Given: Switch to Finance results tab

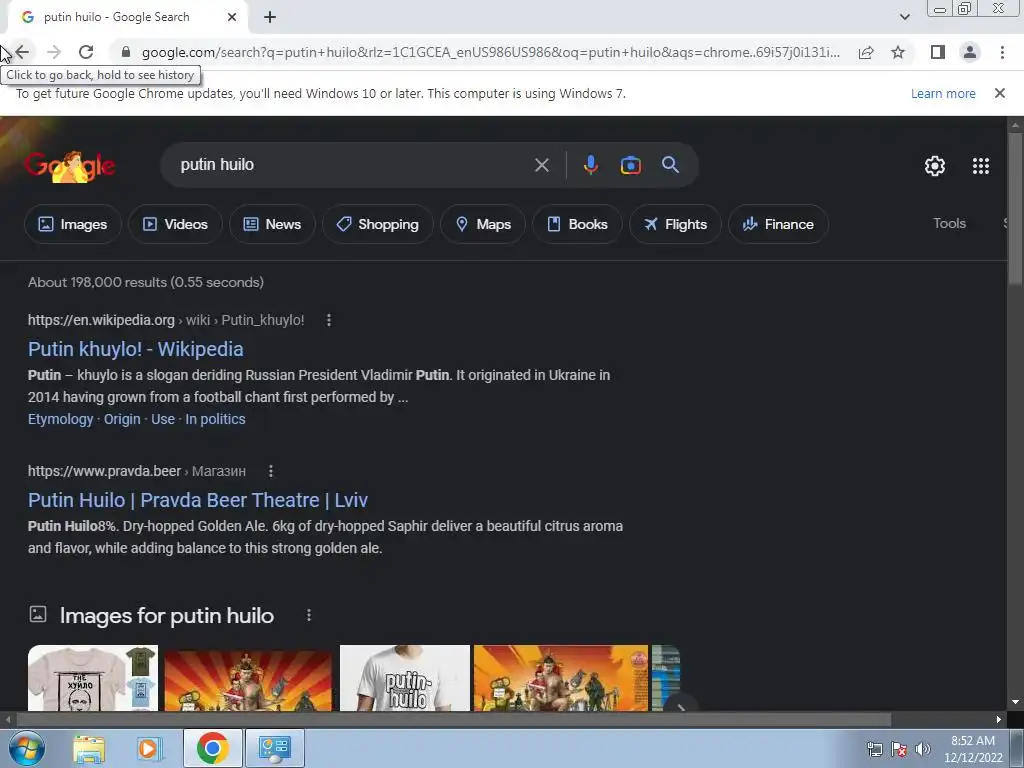Looking at the screenshot, I should (778, 224).
